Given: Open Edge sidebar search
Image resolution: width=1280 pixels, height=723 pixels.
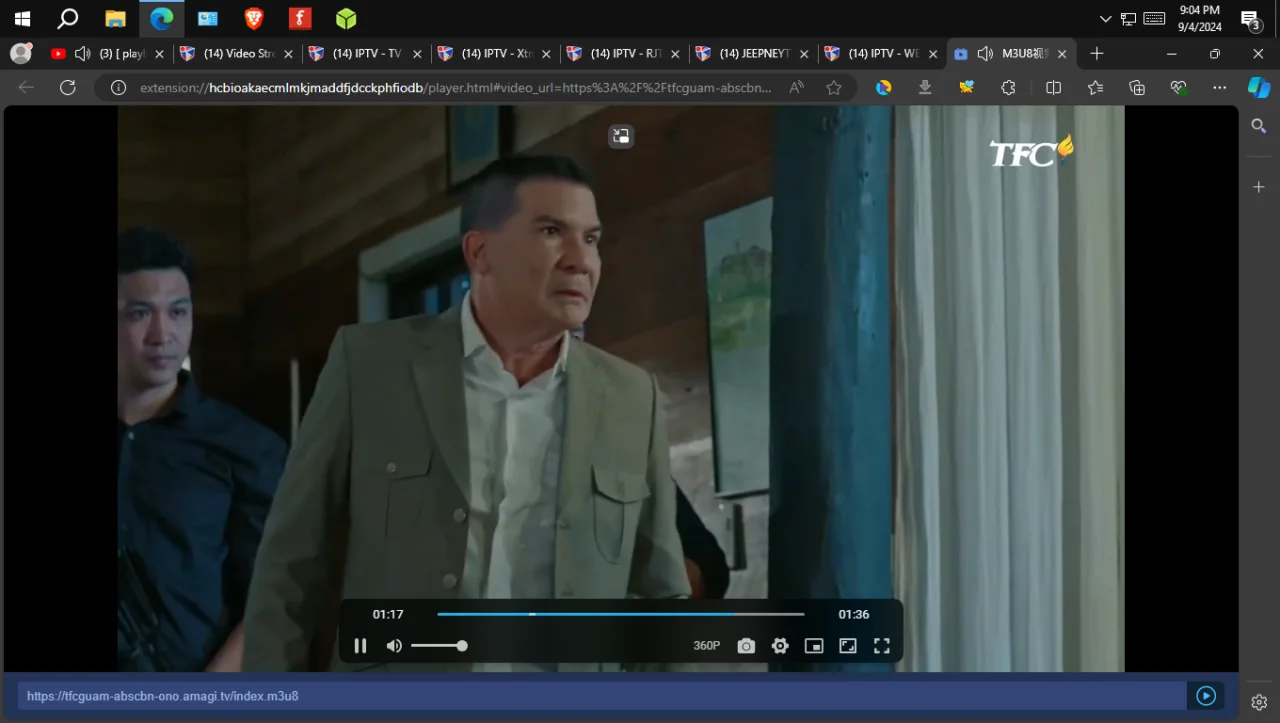Looking at the screenshot, I should [x=1259, y=126].
